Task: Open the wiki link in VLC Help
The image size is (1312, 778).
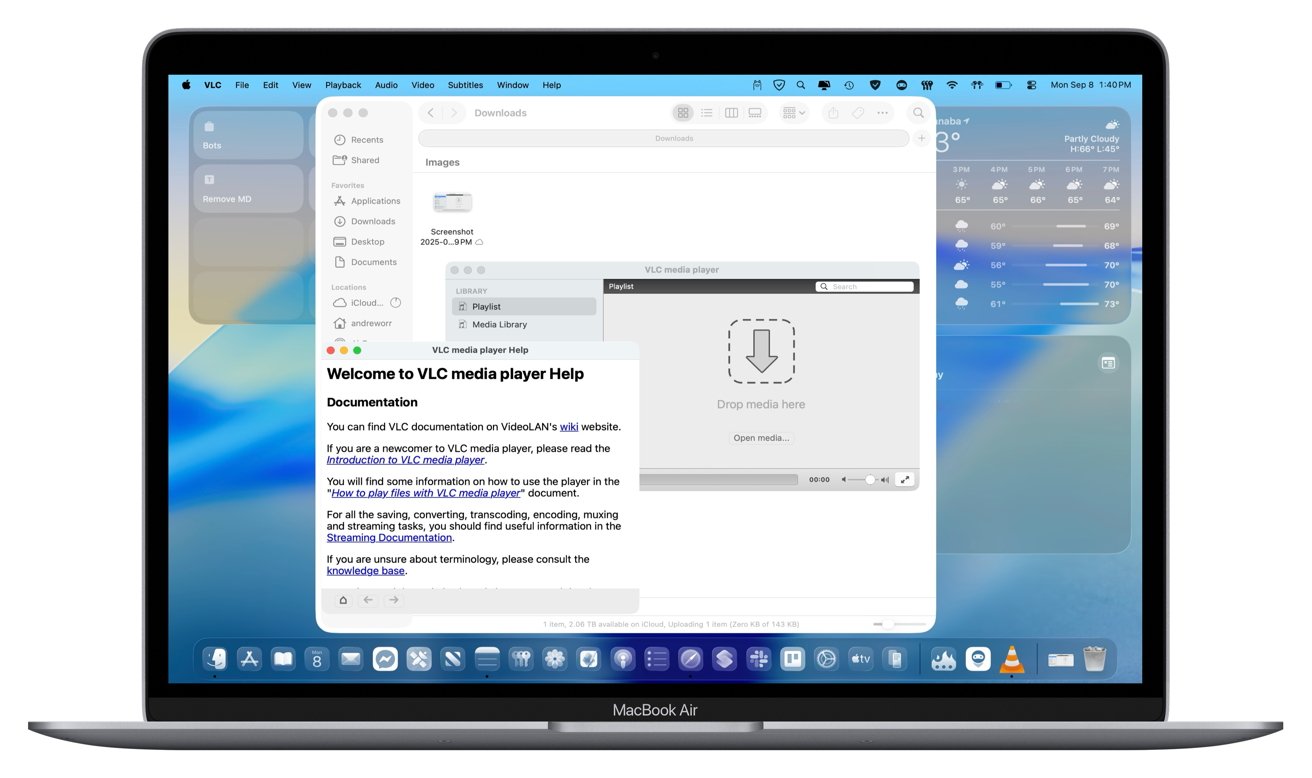Action: point(569,426)
